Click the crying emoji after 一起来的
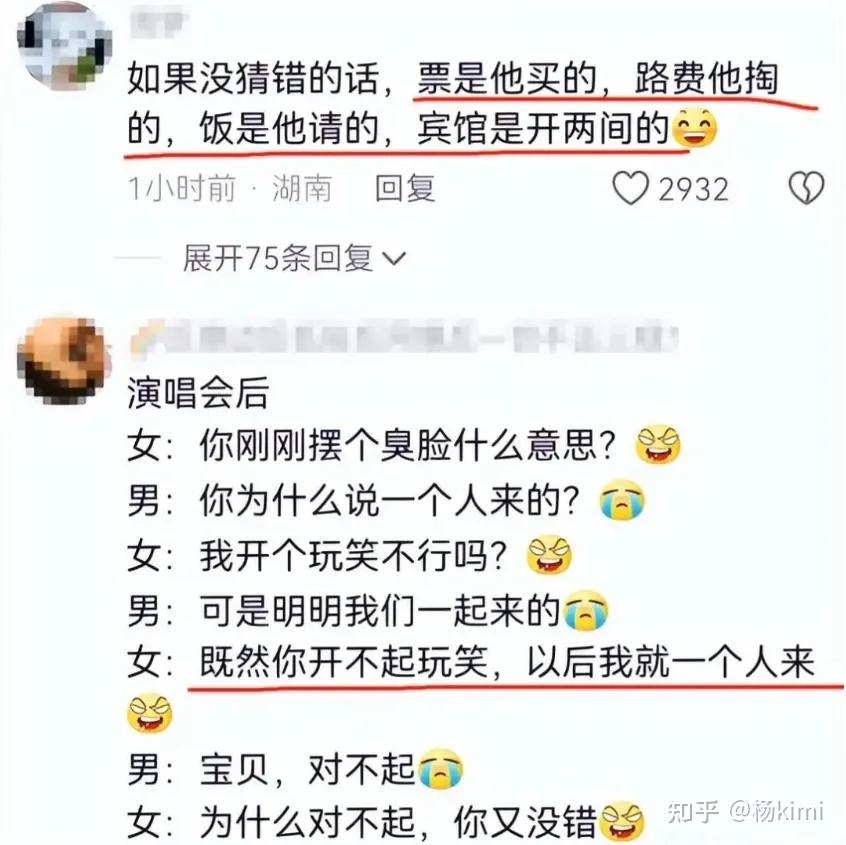Screen dimensions: 846x845 tap(585, 610)
